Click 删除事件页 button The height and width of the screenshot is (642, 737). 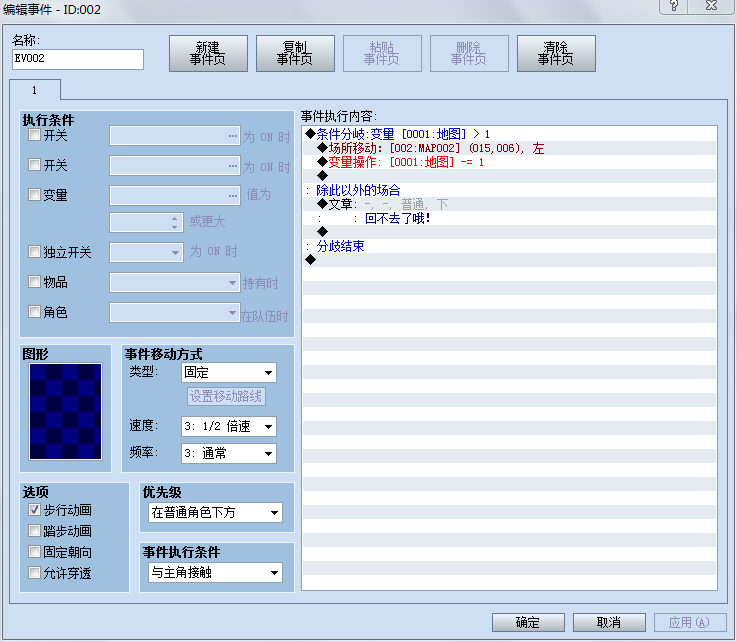coord(469,54)
